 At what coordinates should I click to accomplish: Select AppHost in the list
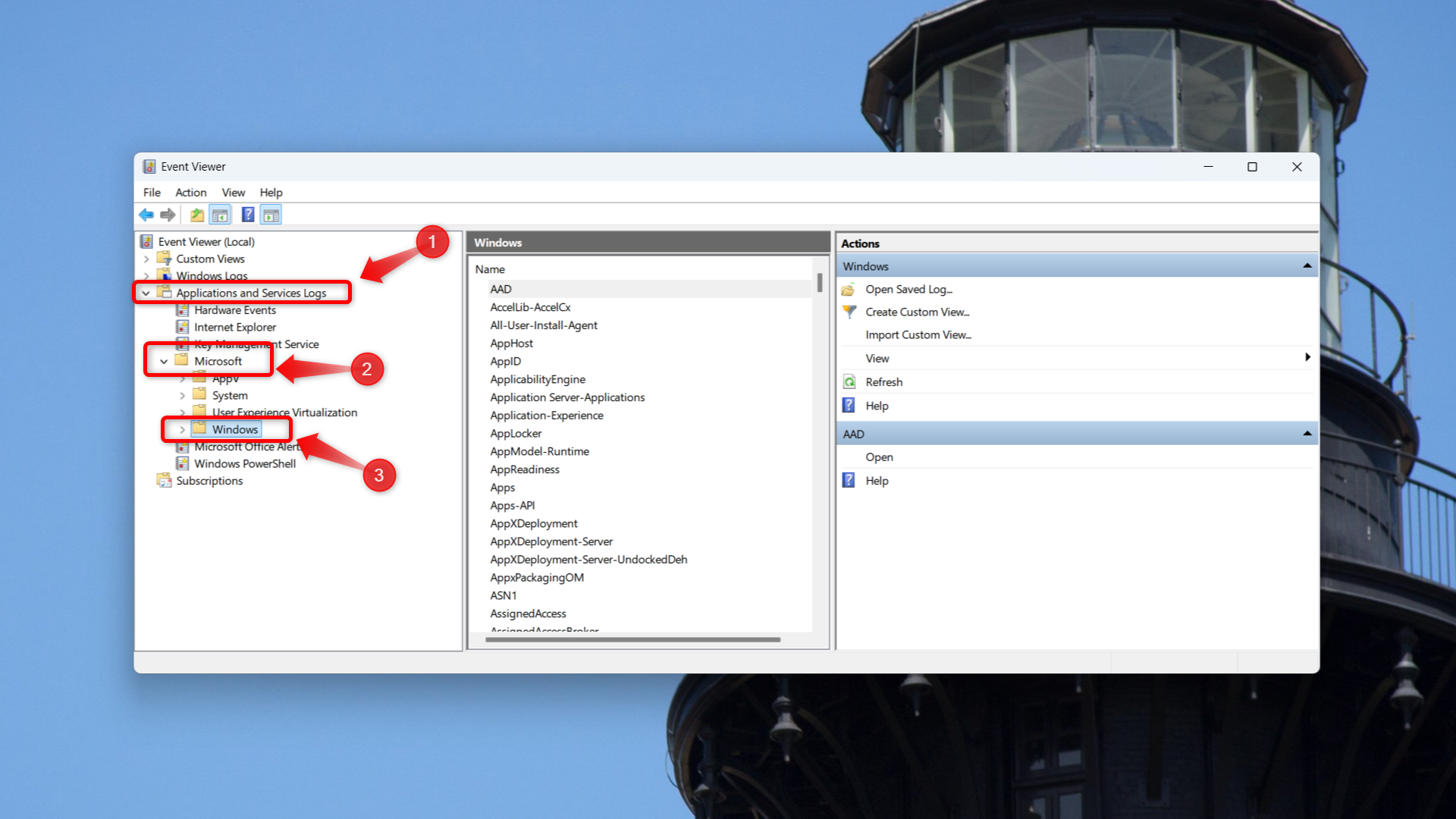coord(511,344)
